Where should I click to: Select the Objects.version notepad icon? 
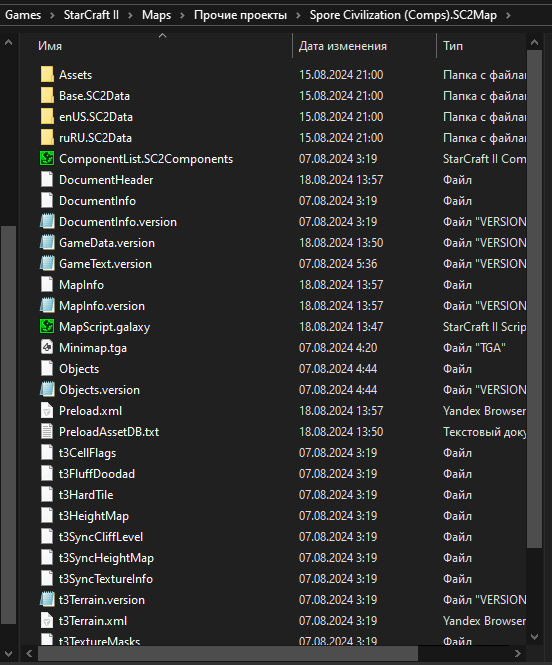point(47,390)
